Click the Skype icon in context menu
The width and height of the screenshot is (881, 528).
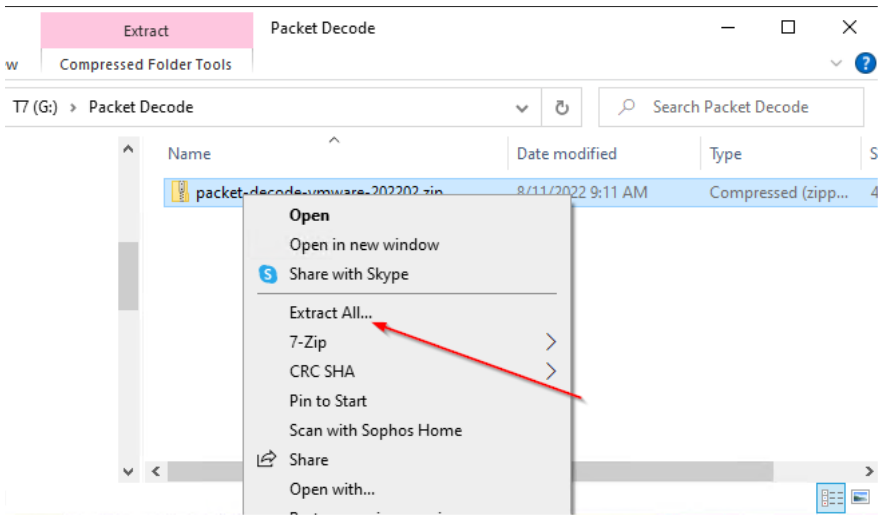click(268, 274)
